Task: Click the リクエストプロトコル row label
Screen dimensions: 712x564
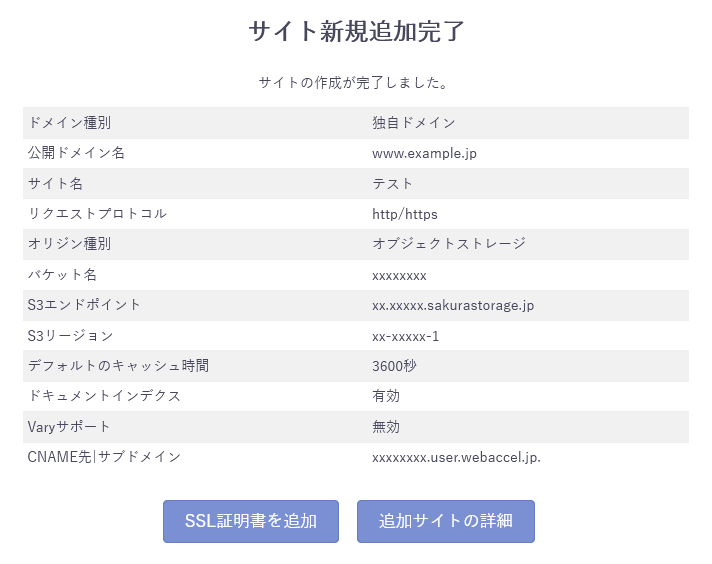Action: (x=97, y=214)
